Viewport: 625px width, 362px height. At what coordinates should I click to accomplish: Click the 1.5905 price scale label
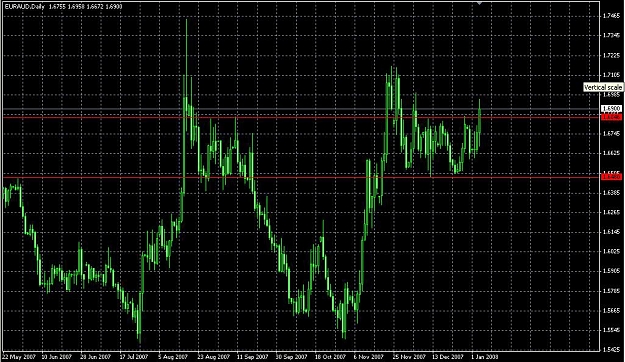(611, 271)
